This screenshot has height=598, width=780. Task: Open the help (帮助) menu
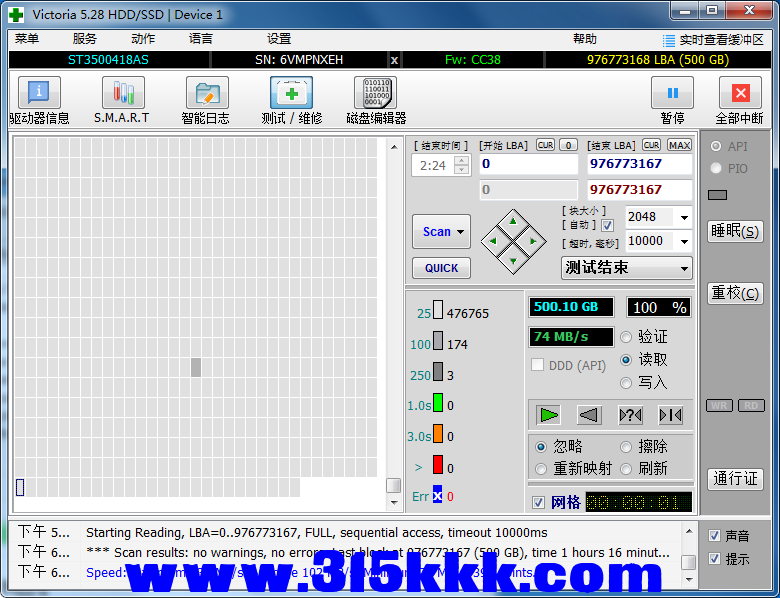point(585,39)
